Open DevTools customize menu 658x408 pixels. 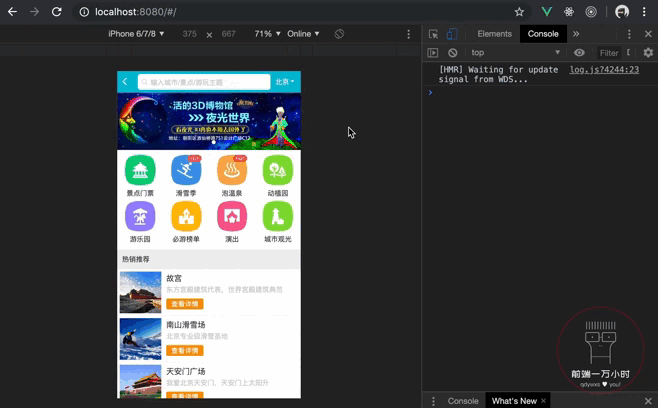click(x=629, y=34)
